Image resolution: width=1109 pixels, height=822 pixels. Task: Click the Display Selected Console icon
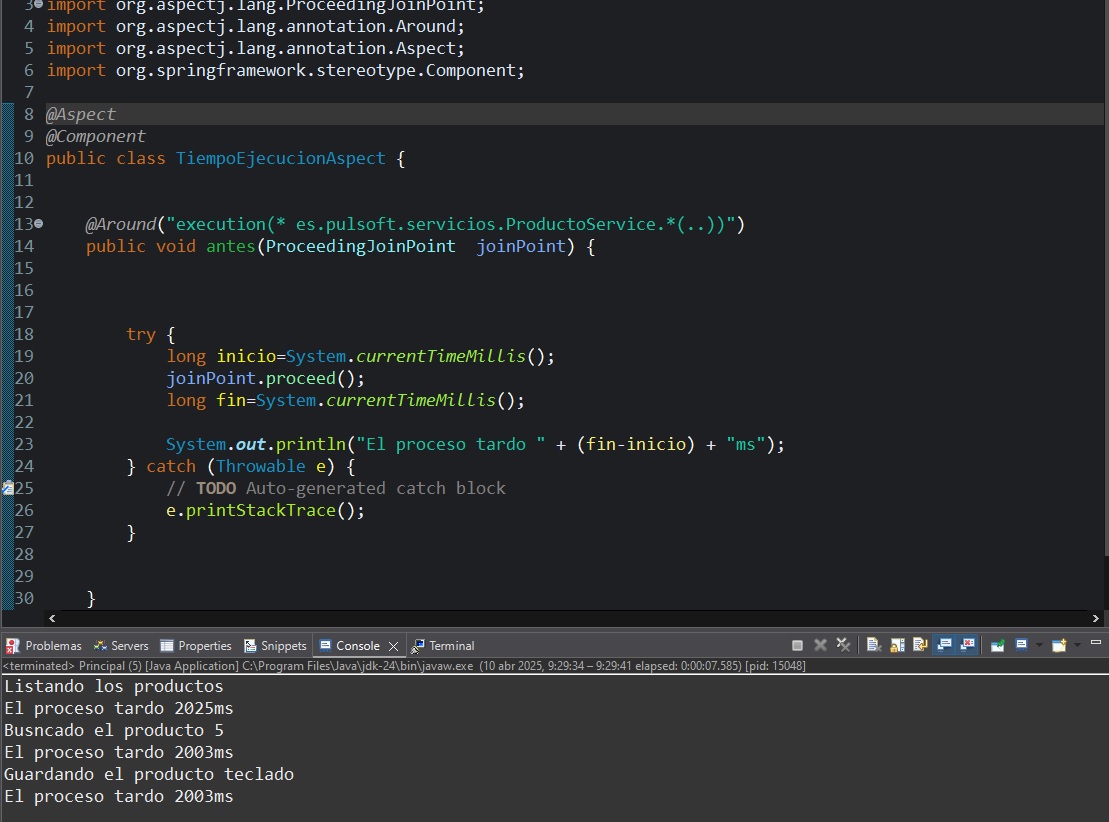1021,646
